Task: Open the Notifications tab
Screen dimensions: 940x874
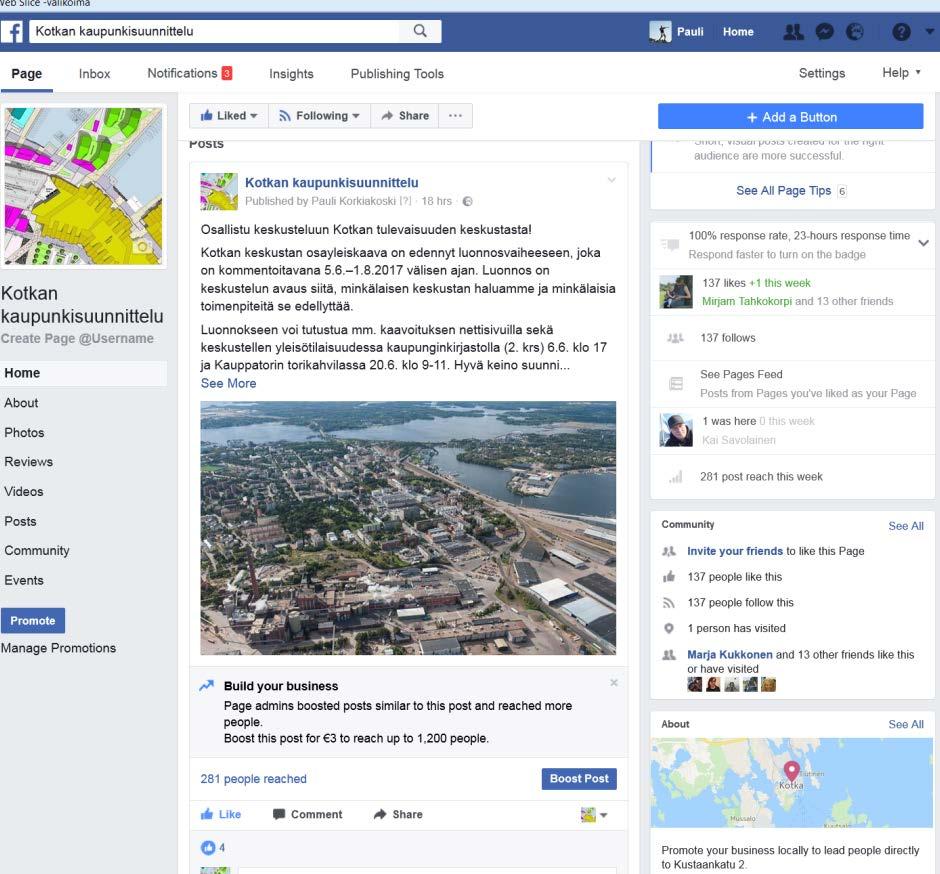Action: pos(189,73)
